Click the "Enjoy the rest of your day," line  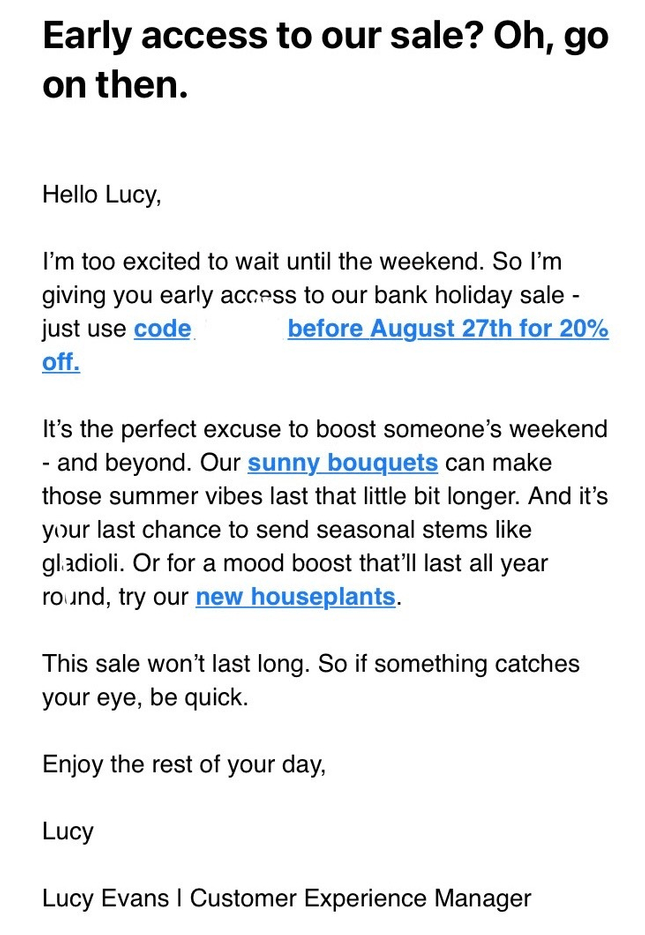pos(184,765)
